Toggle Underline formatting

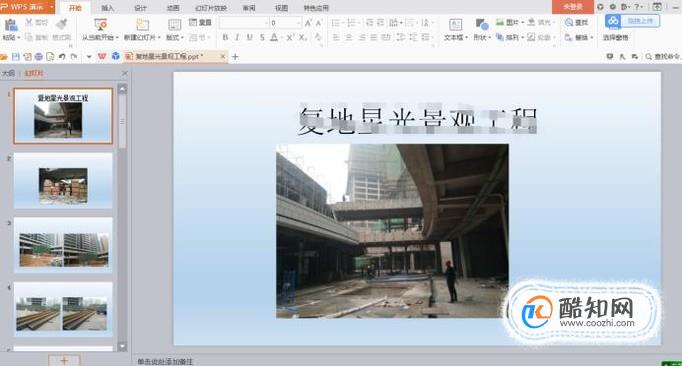pos(249,37)
